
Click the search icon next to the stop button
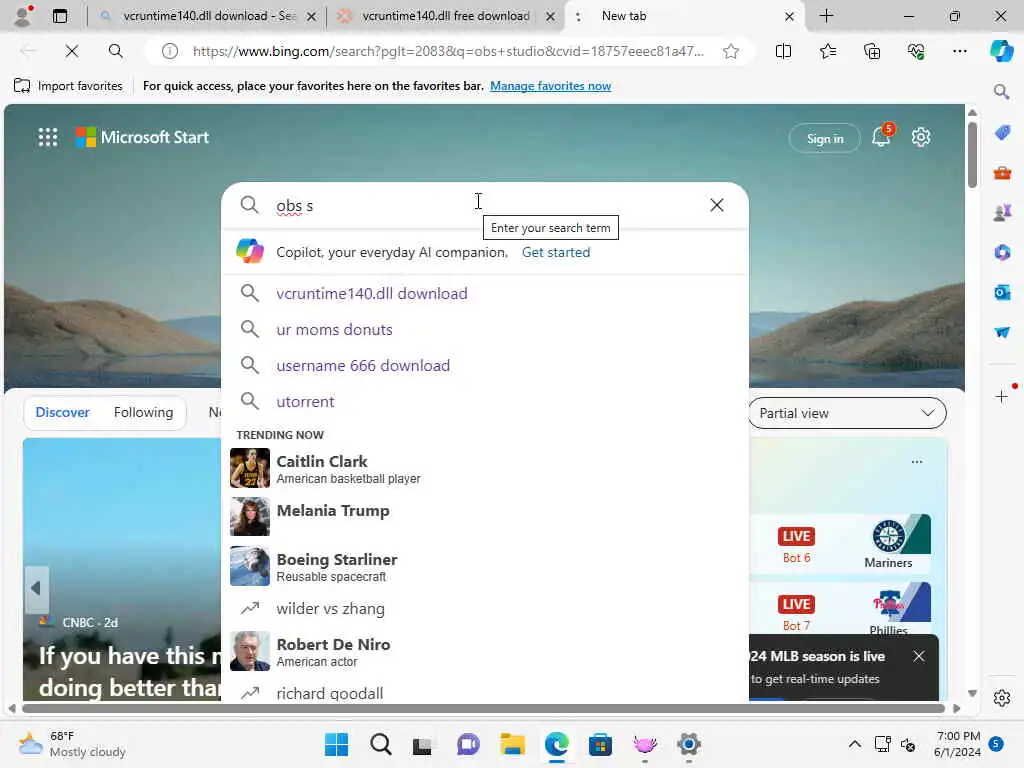coord(116,51)
